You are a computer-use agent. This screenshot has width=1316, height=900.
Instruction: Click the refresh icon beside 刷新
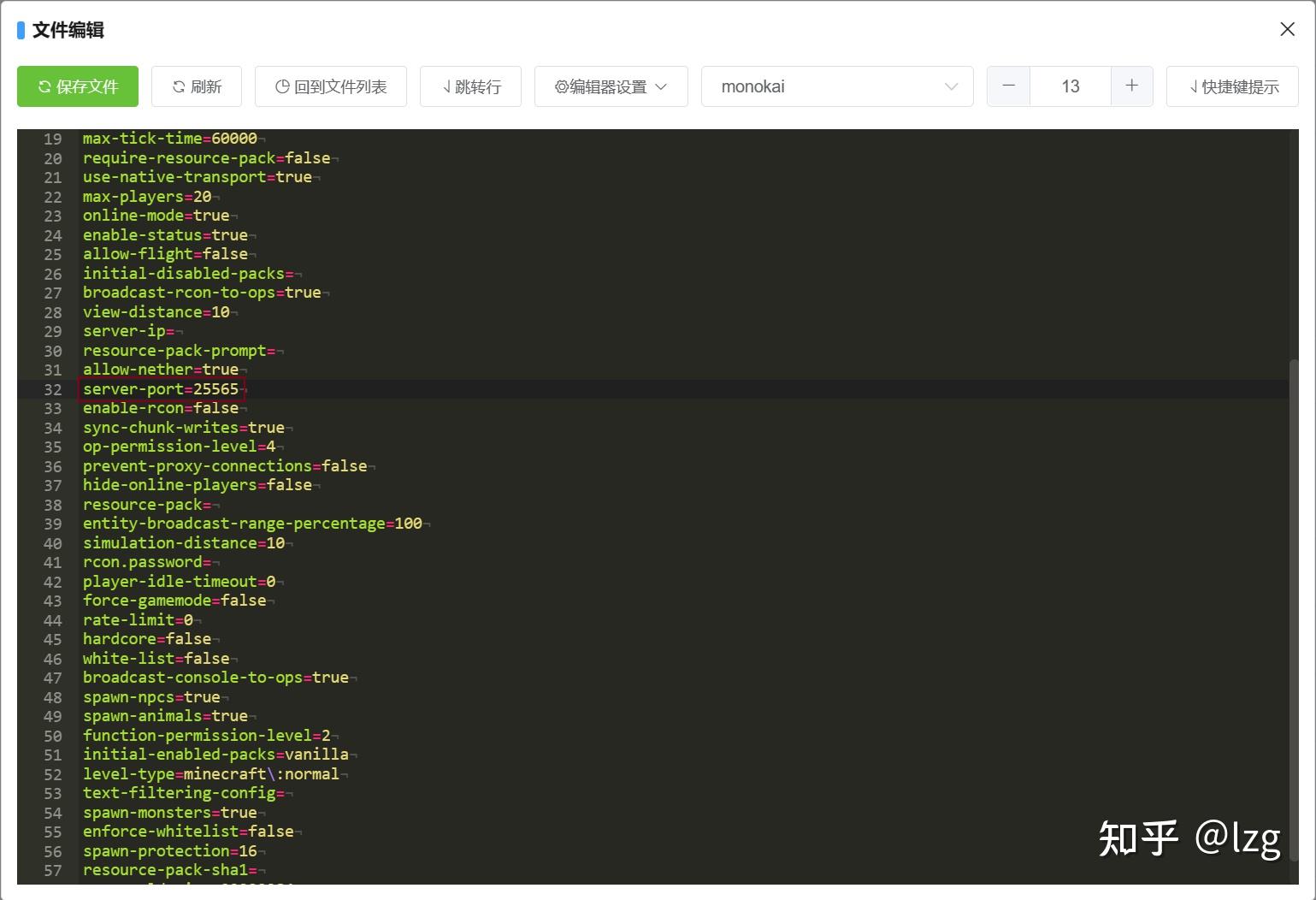[179, 86]
